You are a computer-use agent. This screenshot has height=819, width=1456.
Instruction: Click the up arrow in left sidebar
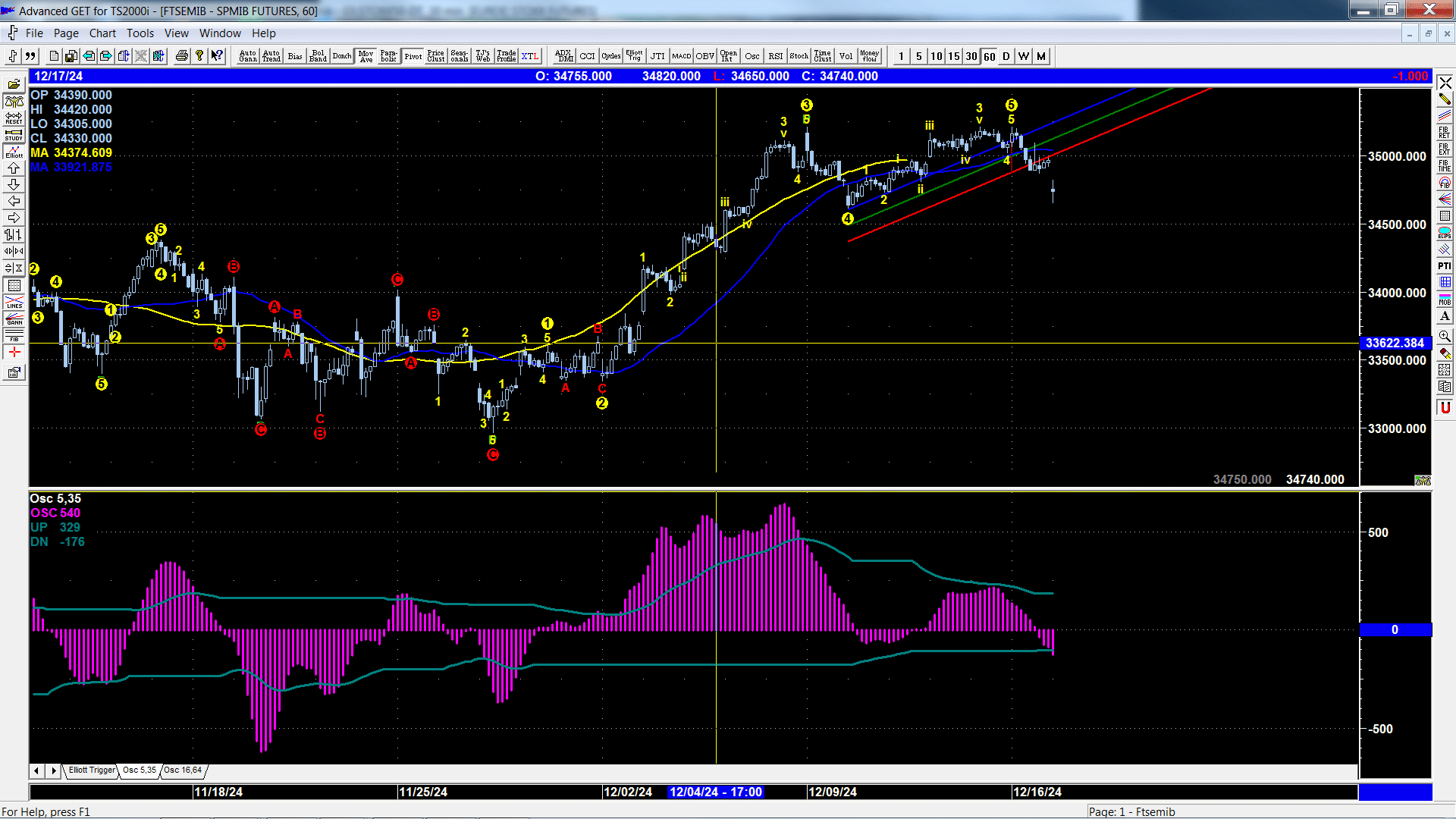pos(14,168)
